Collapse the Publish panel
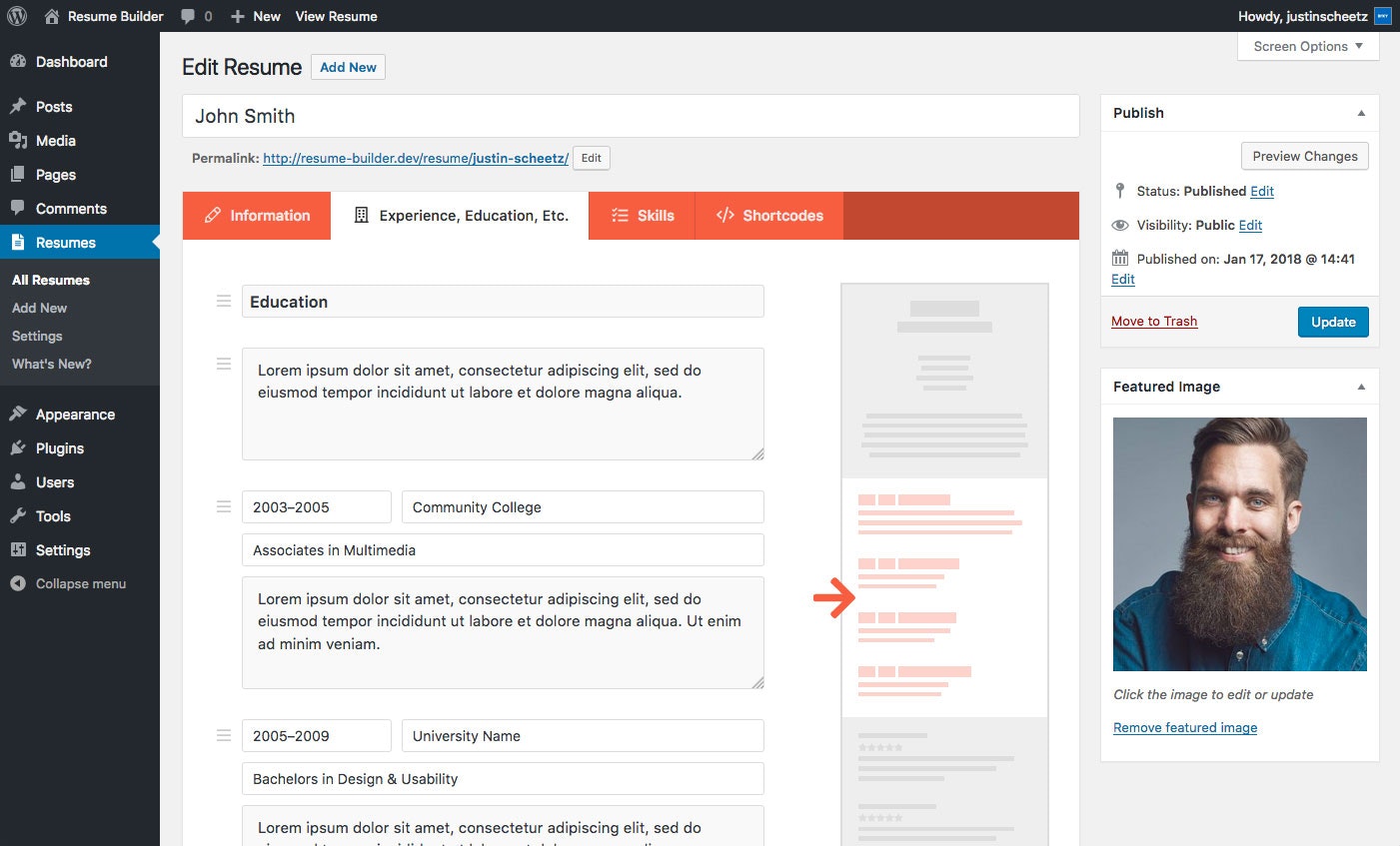Image resolution: width=1400 pixels, height=846 pixels. (x=1361, y=113)
